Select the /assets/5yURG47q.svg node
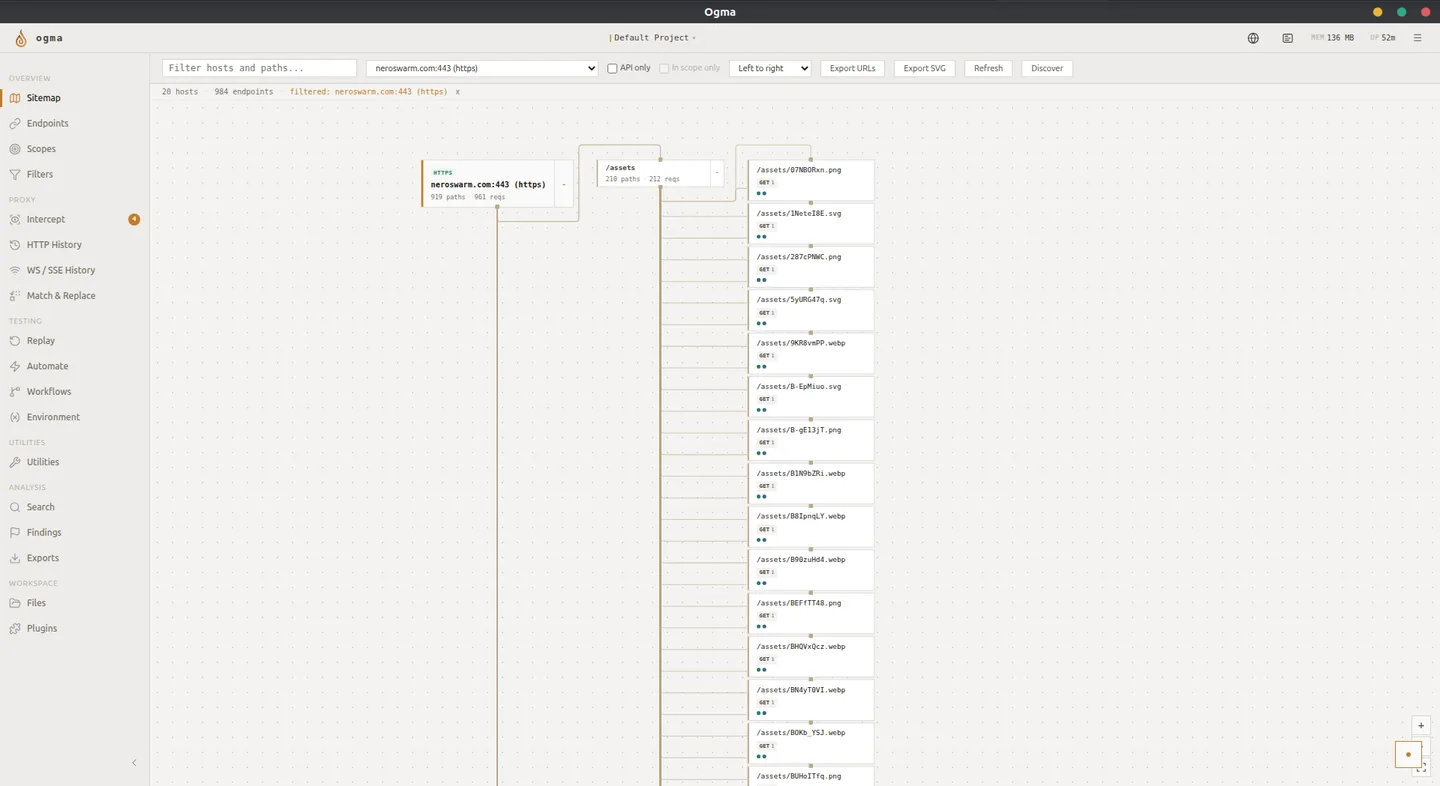The height and width of the screenshot is (786, 1440). click(811, 310)
